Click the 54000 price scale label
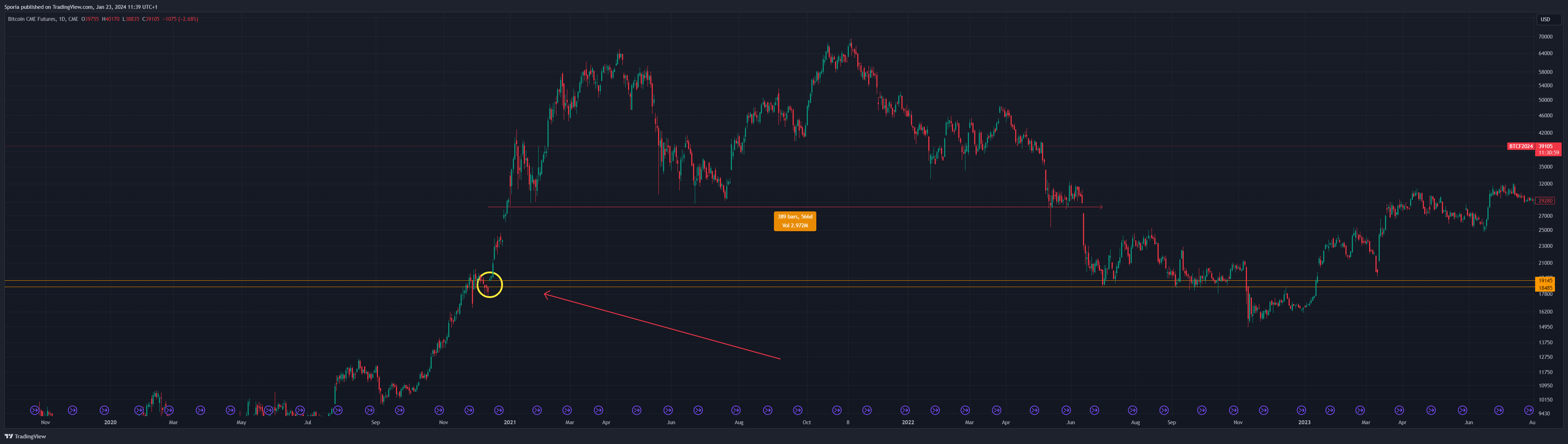This screenshot has height=444, width=1568. [x=1545, y=85]
